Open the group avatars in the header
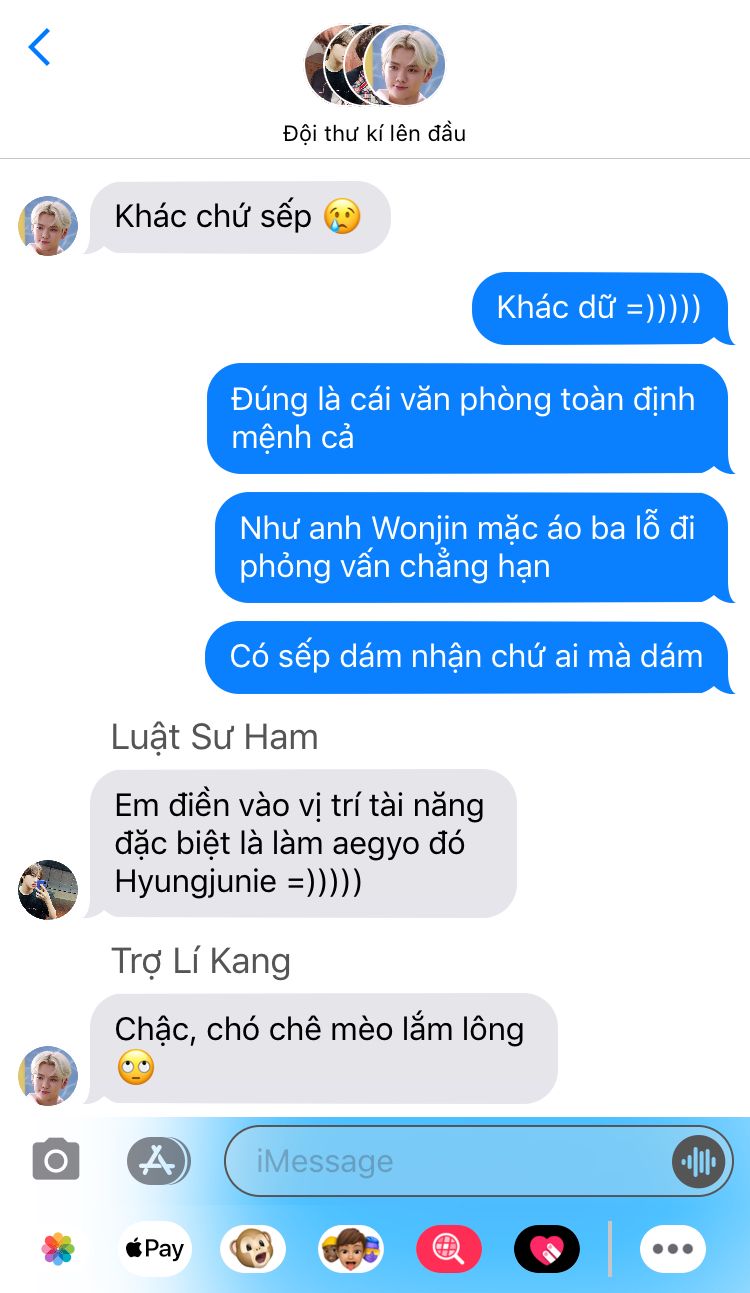The height and width of the screenshot is (1293, 750). point(375,65)
